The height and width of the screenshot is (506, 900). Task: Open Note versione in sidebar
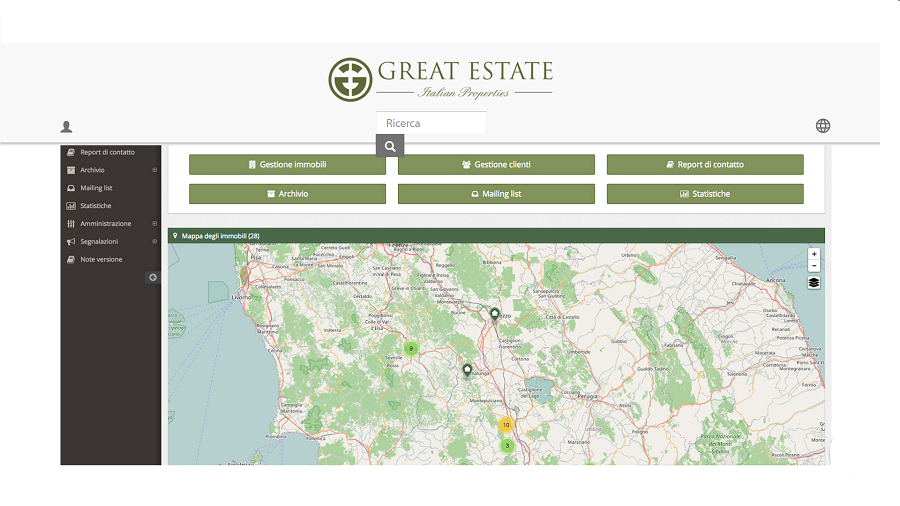(101, 259)
